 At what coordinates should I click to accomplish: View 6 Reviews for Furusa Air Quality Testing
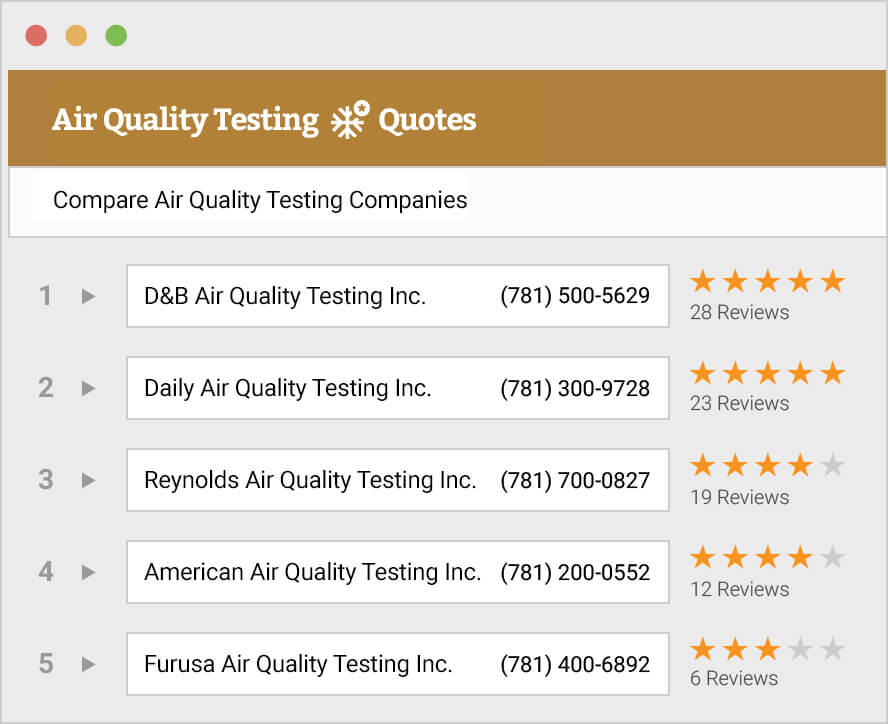[x=734, y=678]
